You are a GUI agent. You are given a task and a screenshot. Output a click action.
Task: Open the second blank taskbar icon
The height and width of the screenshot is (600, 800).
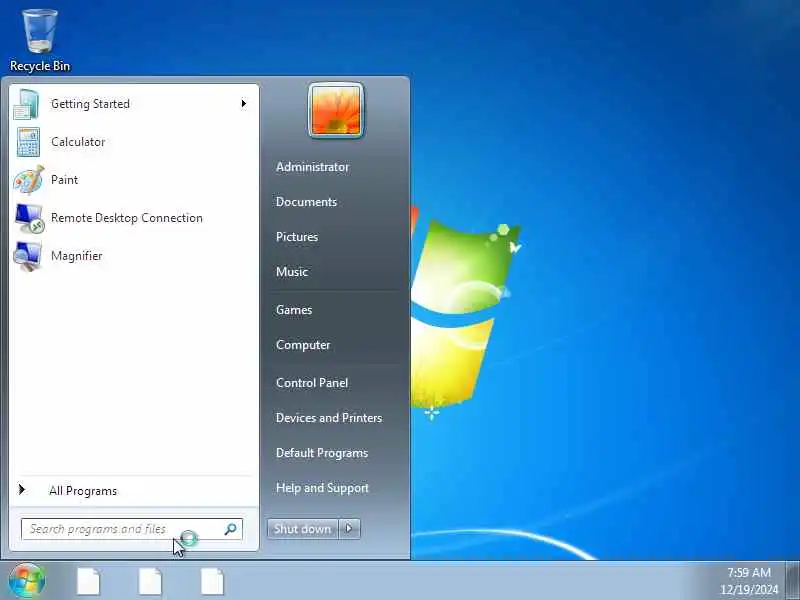[x=150, y=581]
